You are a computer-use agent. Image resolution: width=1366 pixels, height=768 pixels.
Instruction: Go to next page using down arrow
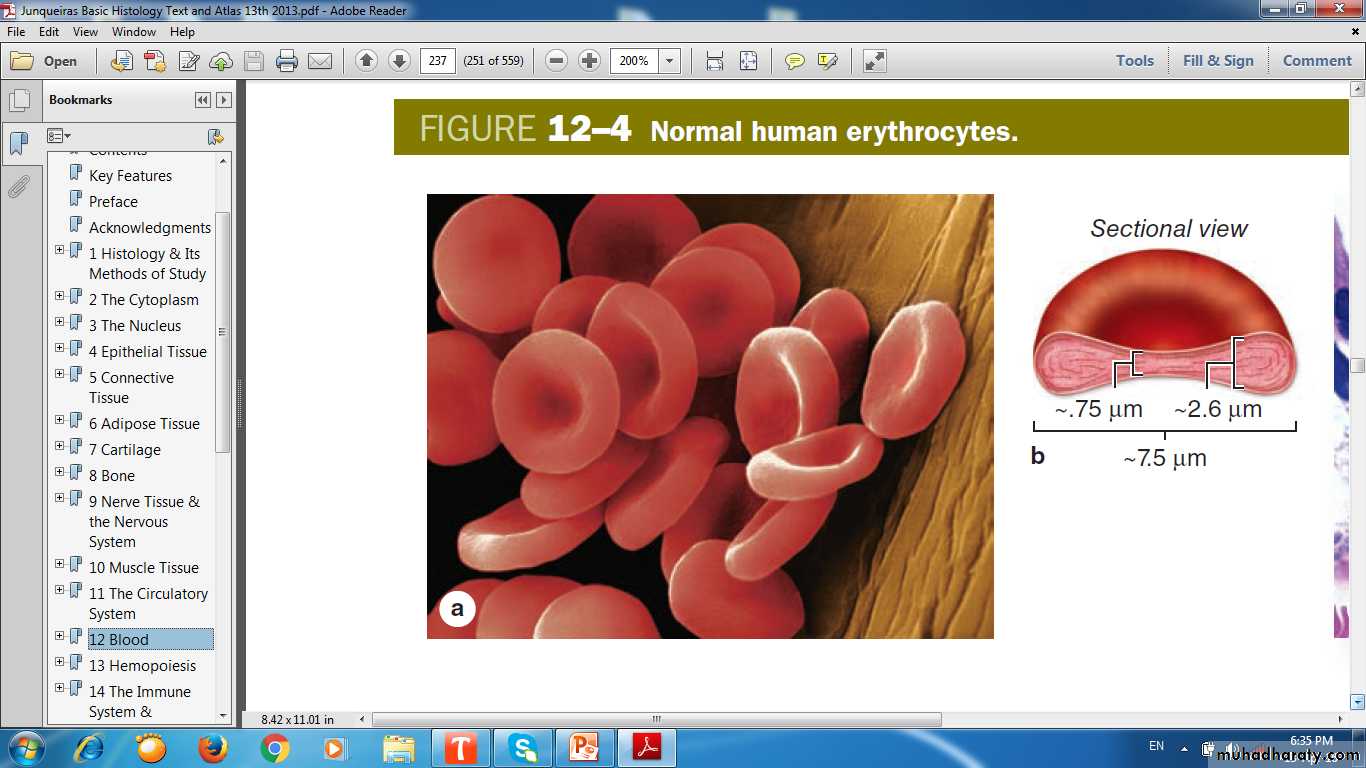pyautogui.click(x=399, y=61)
